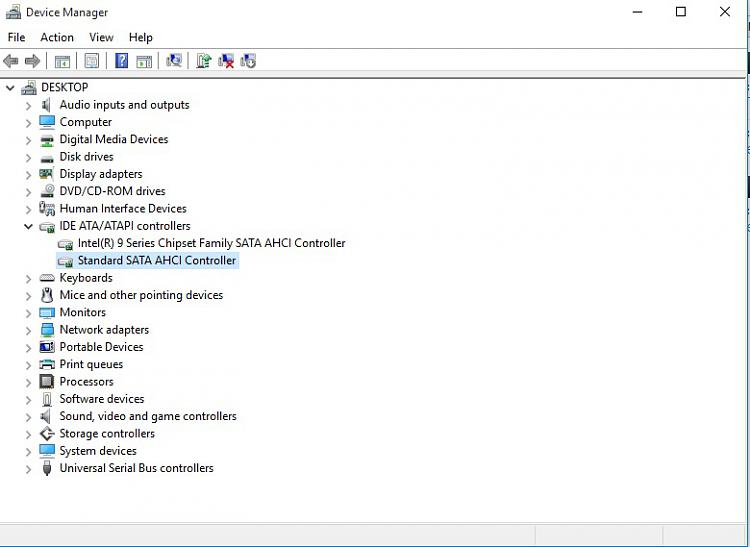Viewport: 750px width, 547px height.
Task: Click Uninstall device icon with red X
Action: pyautogui.click(x=226, y=61)
